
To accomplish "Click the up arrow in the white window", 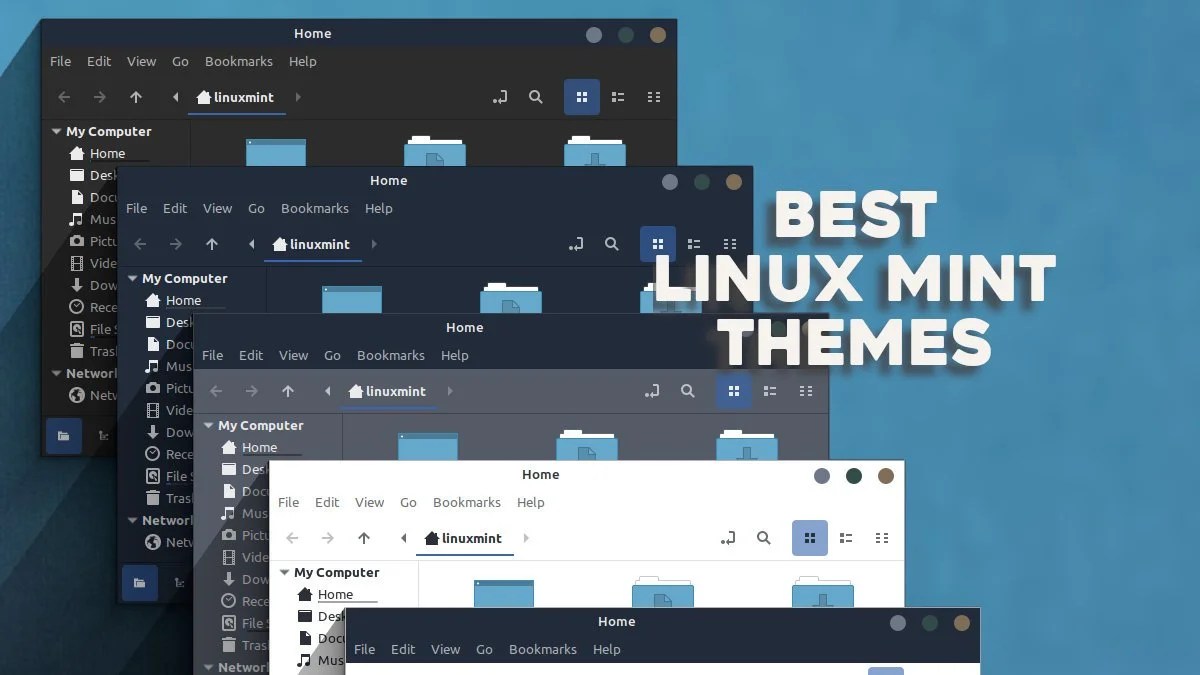I will point(364,538).
